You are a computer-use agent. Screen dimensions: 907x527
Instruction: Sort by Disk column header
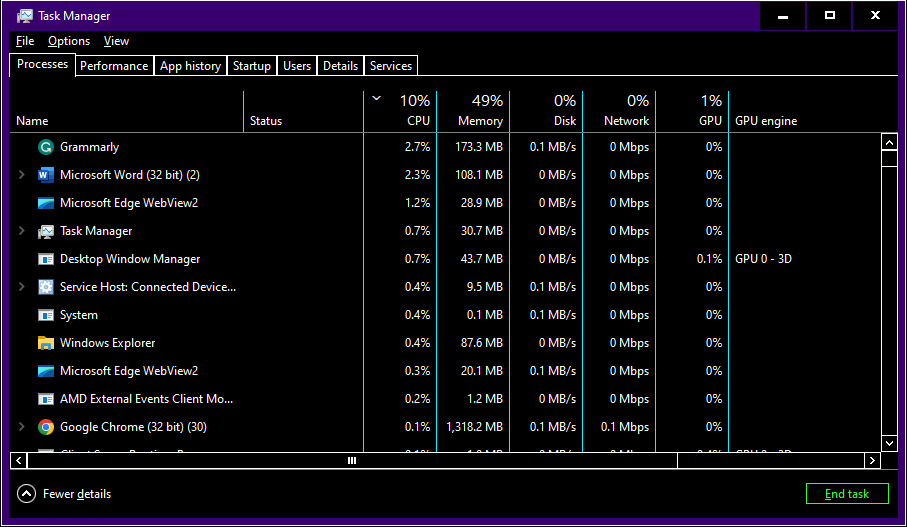click(546, 112)
